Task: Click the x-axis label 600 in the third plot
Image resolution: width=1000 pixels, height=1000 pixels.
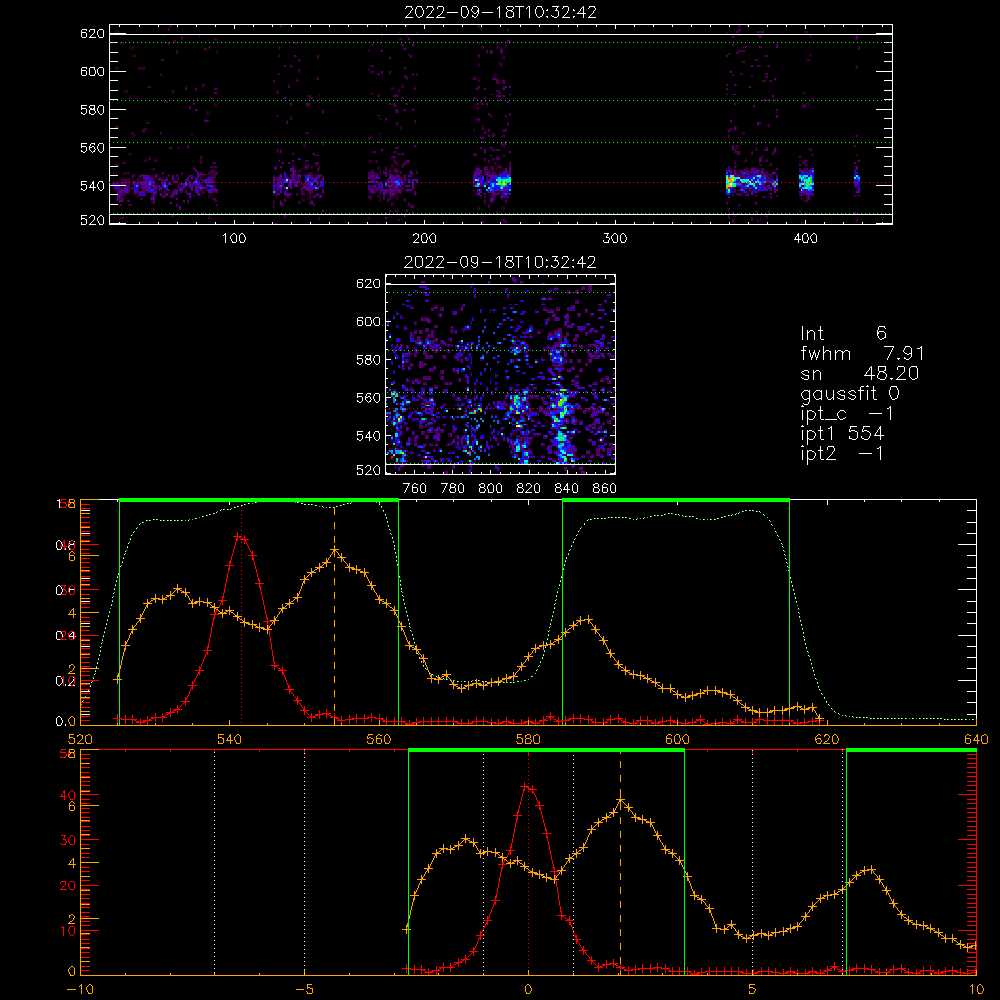Action: pos(677,740)
